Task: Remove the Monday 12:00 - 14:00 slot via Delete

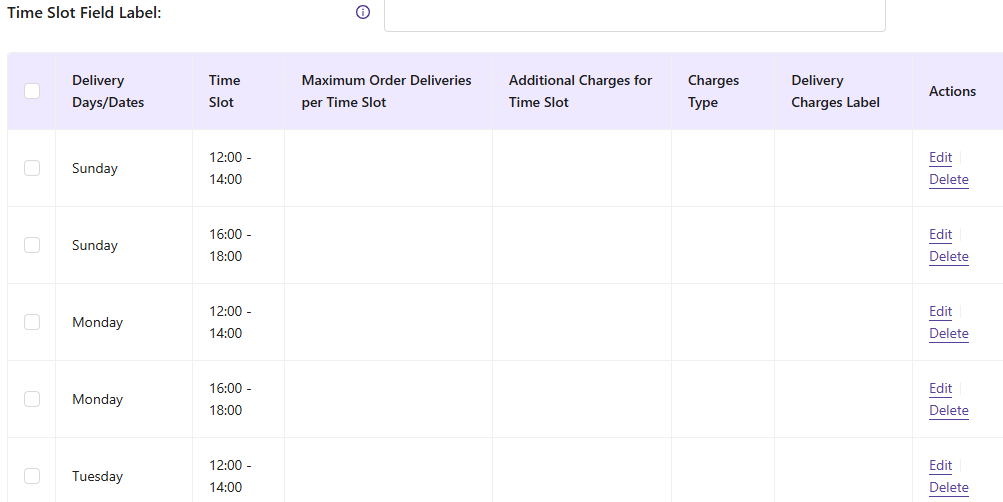Action: point(948,334)
